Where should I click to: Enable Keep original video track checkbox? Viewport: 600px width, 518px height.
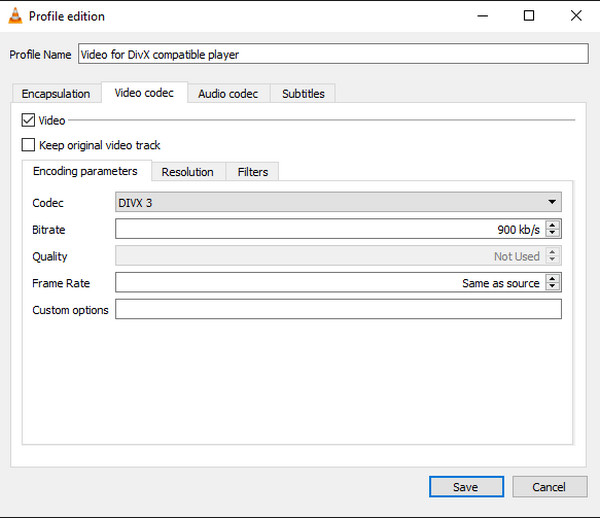coord(28,145)
